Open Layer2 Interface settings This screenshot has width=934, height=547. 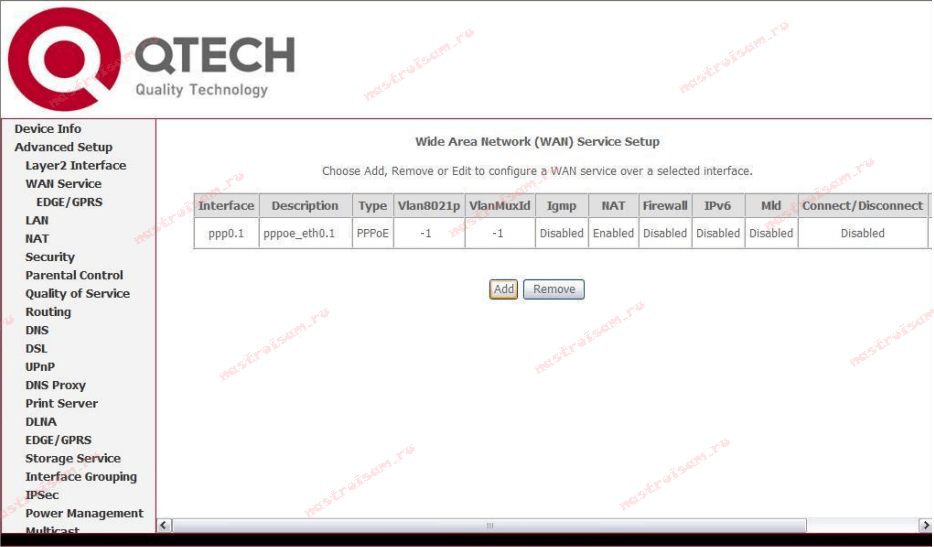tap(75, 165)
